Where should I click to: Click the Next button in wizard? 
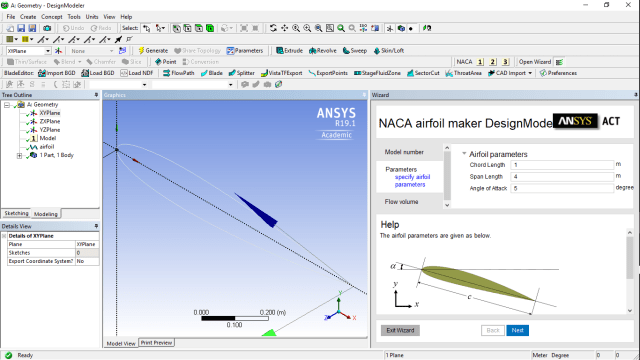click(x=518, y=330)
